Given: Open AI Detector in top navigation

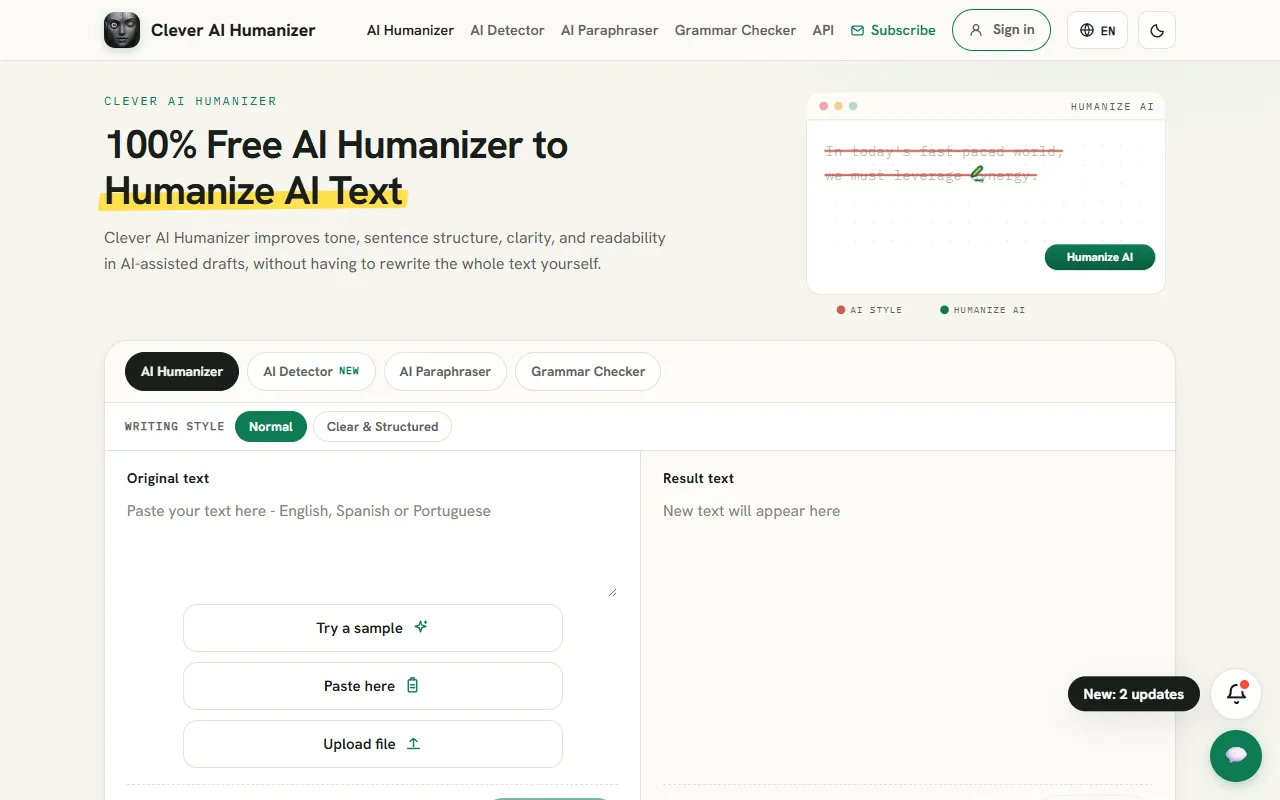Looking at the screenshot, I should point(507,30).
